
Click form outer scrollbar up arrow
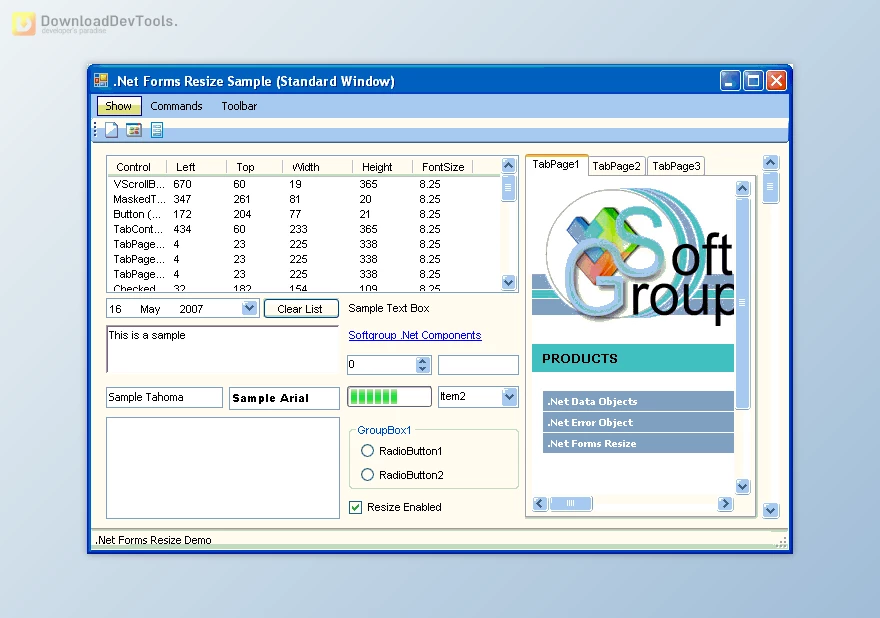click(x=771, y=163)
